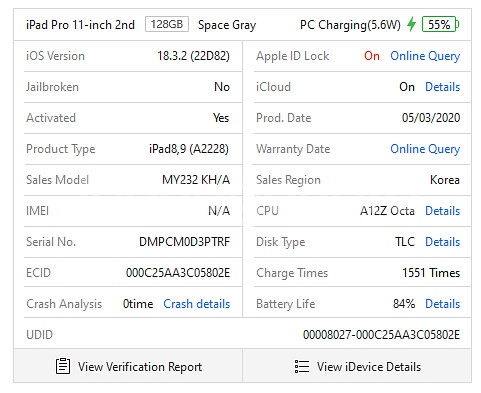Open View Verification Report

(x=128, y=366)
